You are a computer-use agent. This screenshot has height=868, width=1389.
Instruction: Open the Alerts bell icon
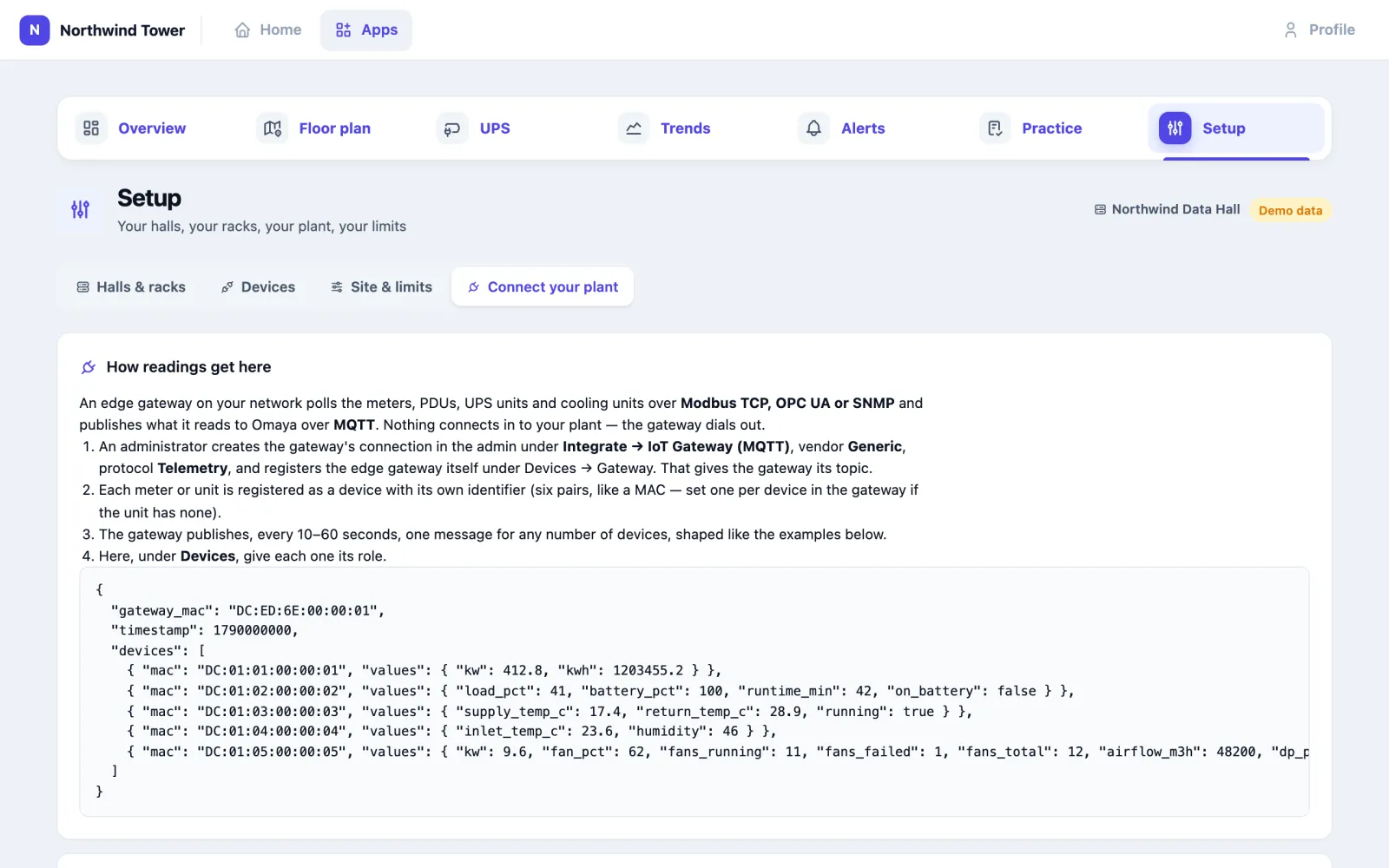813,128
